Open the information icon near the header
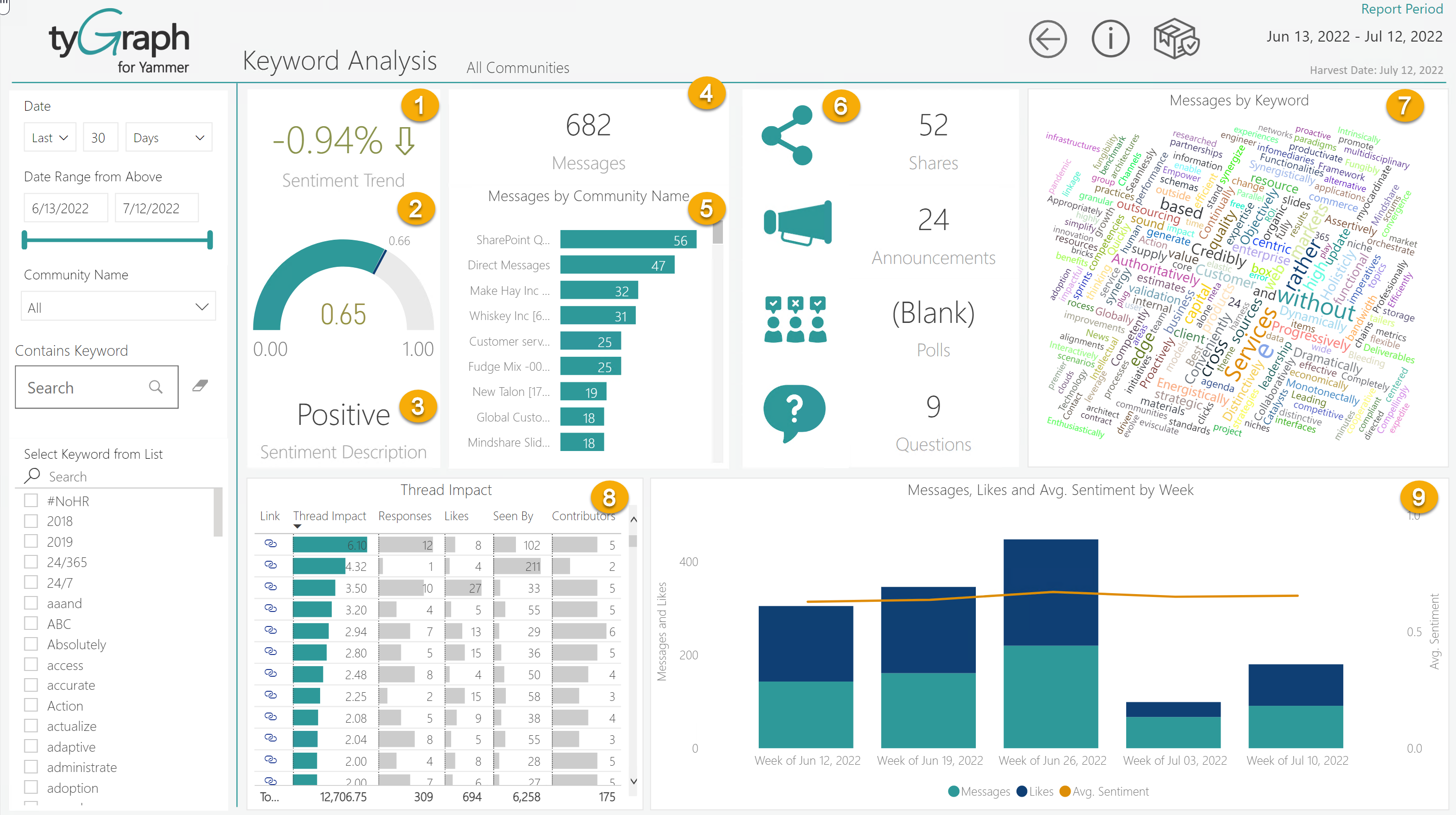This screenshot has width=1456, height=815. 1110,39
